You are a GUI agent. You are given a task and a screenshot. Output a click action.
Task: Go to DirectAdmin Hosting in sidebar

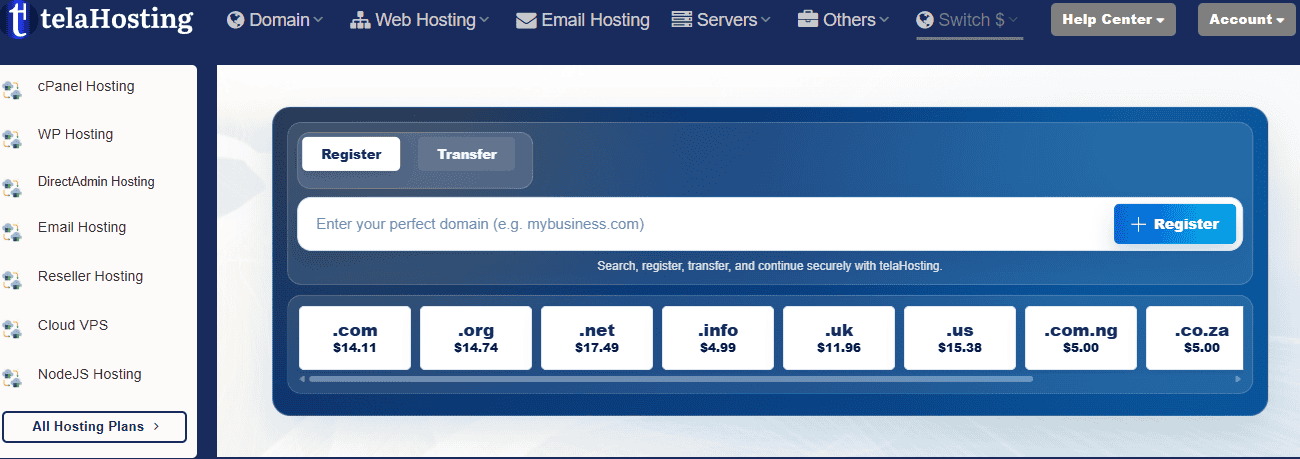click(96, 182)
